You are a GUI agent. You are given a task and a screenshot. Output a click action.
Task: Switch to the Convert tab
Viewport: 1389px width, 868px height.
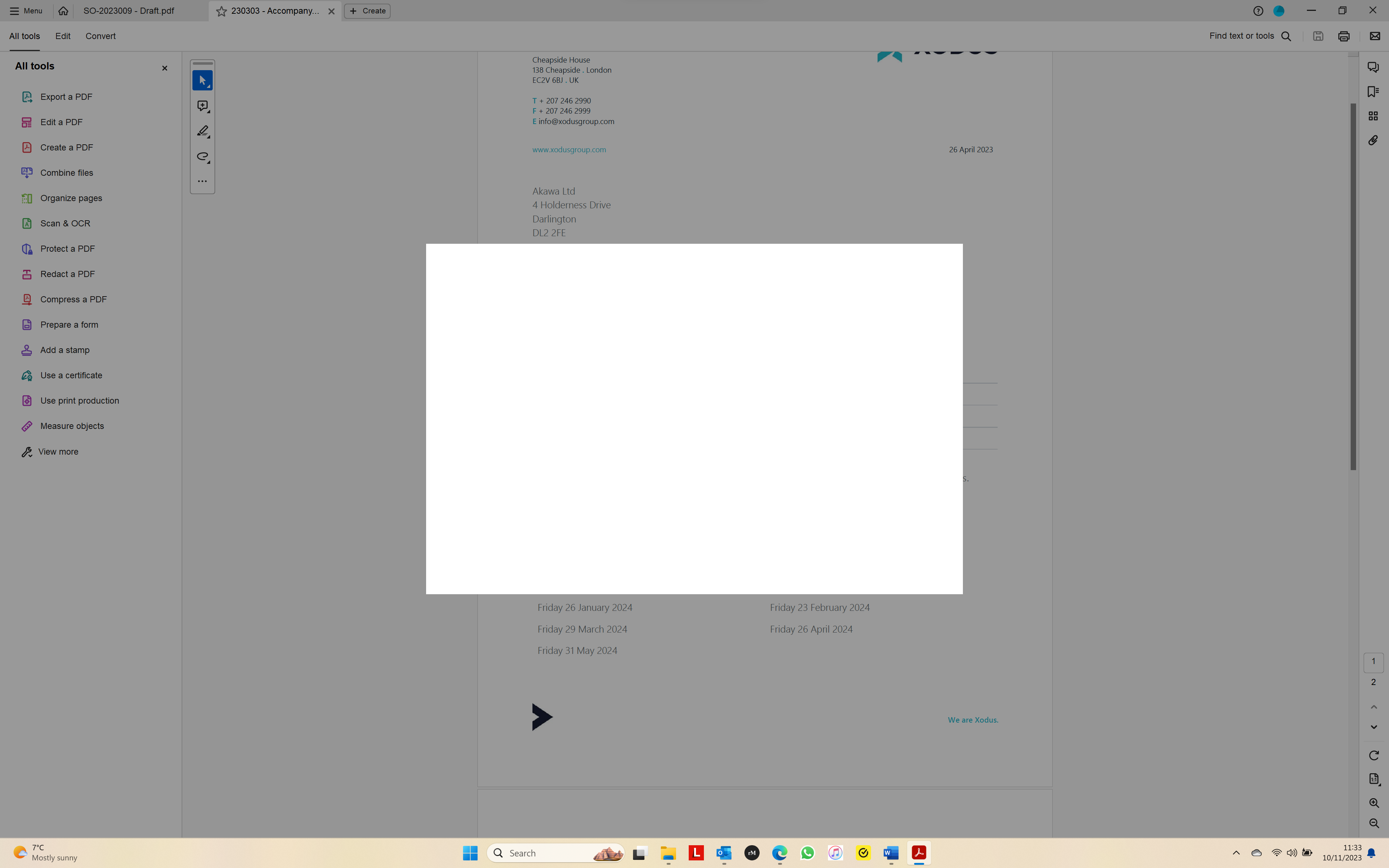point(101,35)
